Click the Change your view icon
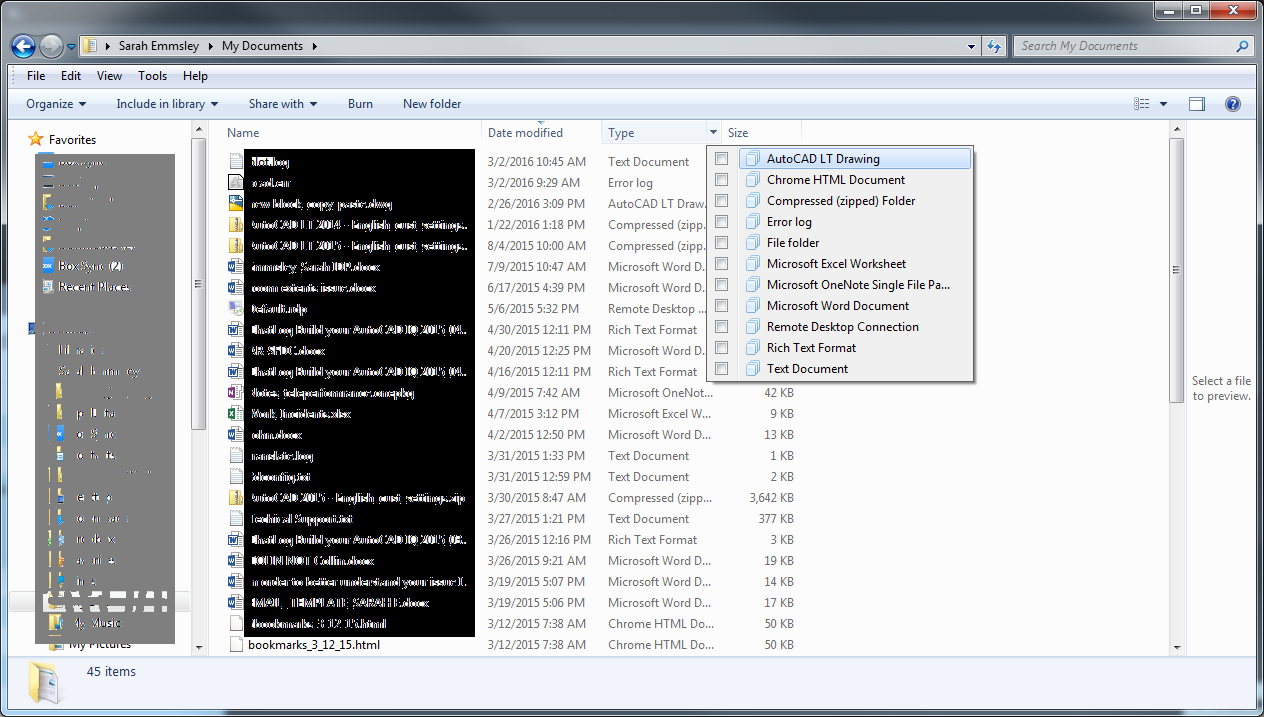1264x717 pixels. (1142, 104)
